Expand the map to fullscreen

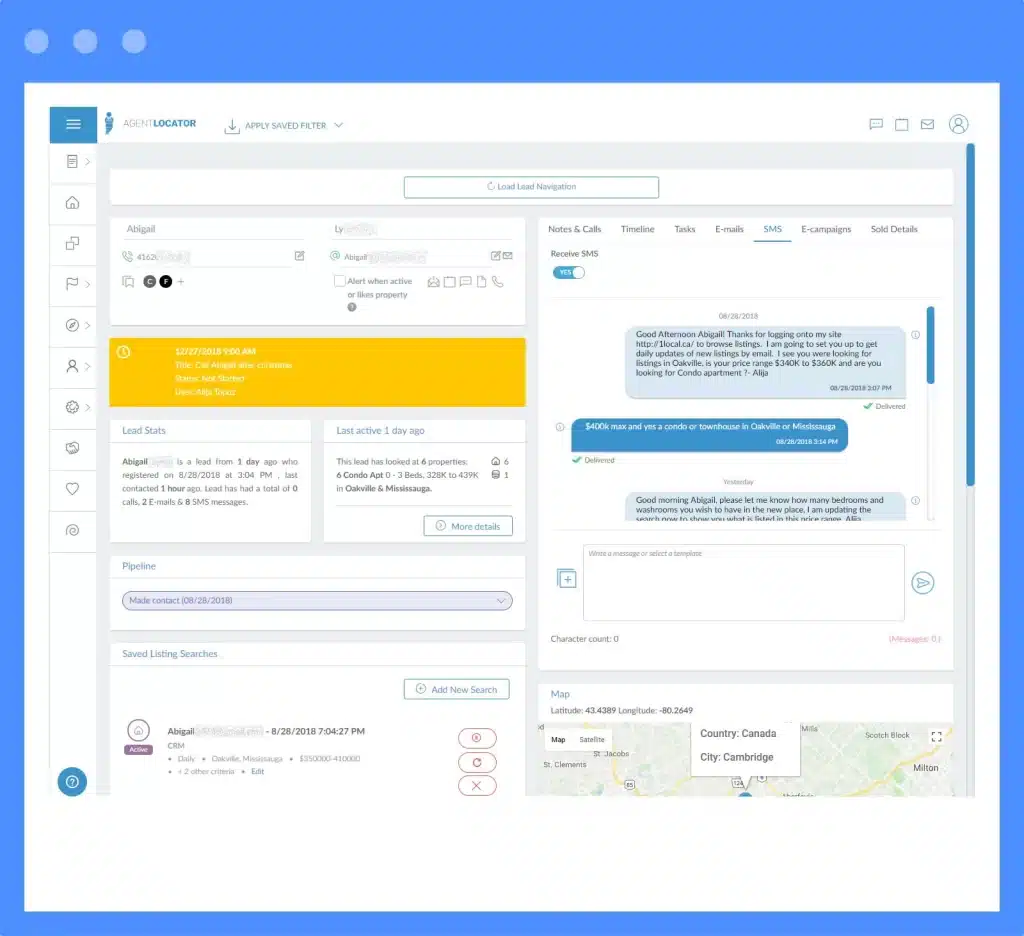(x=936, y=737)
